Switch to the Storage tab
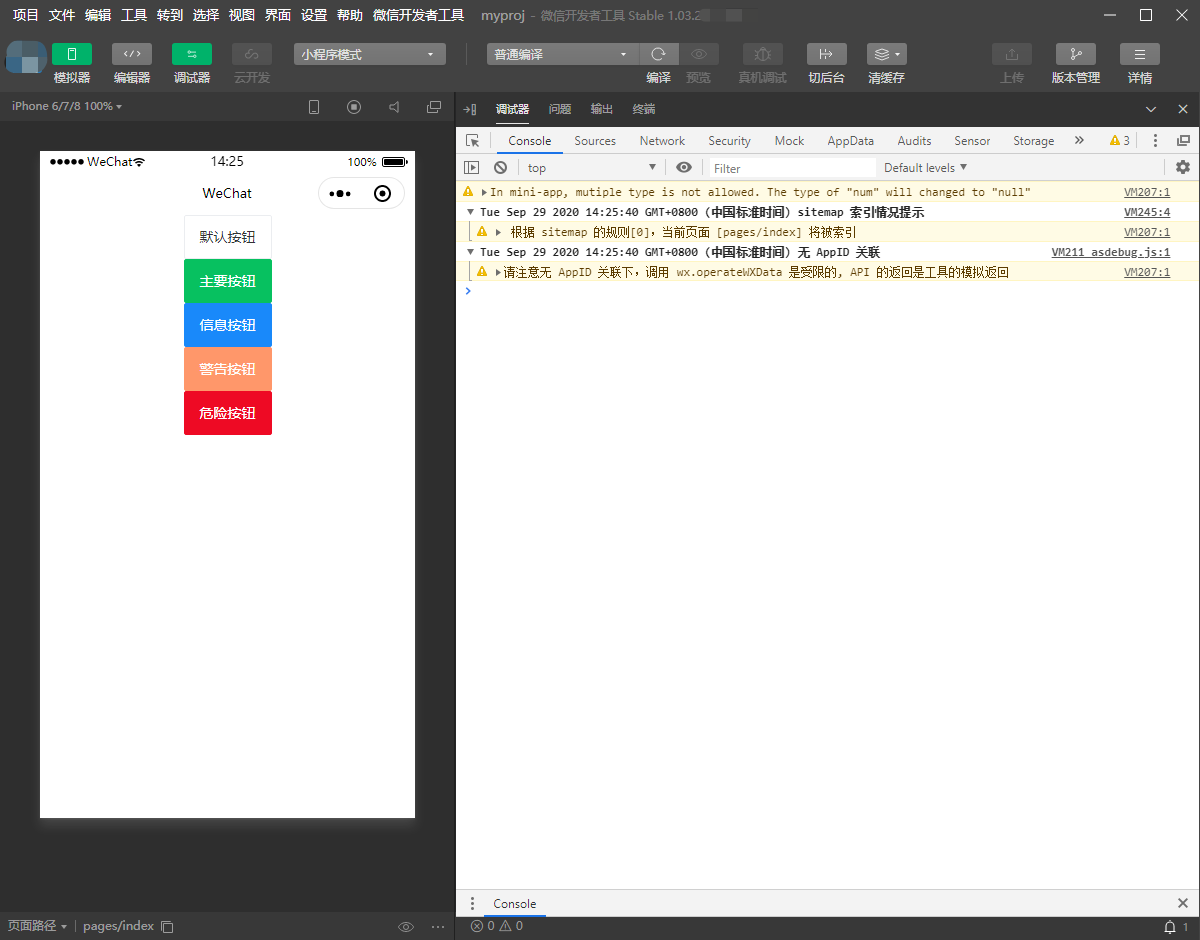 click(x=1033, y=141)
